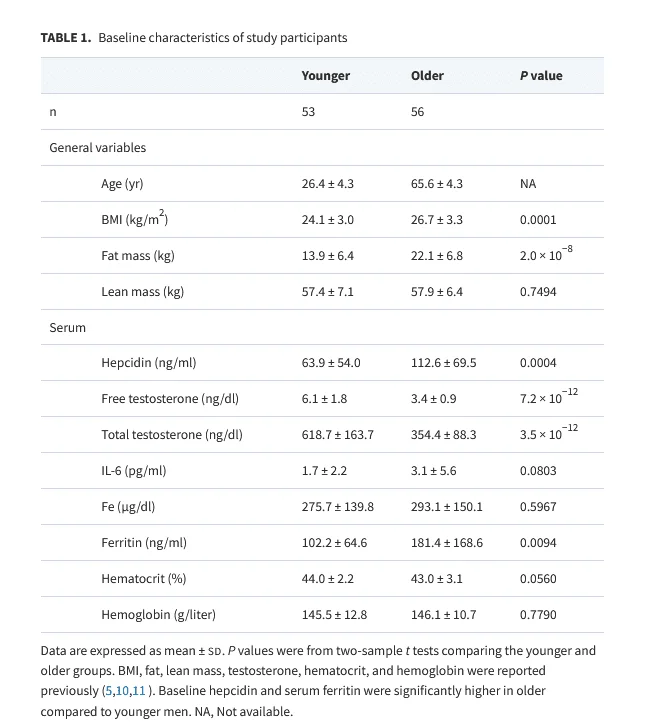The height and width of the screenshot is (727, 655).
Task: Click the Hemoglobin (g/liter) row label
Action: (158, 615)
